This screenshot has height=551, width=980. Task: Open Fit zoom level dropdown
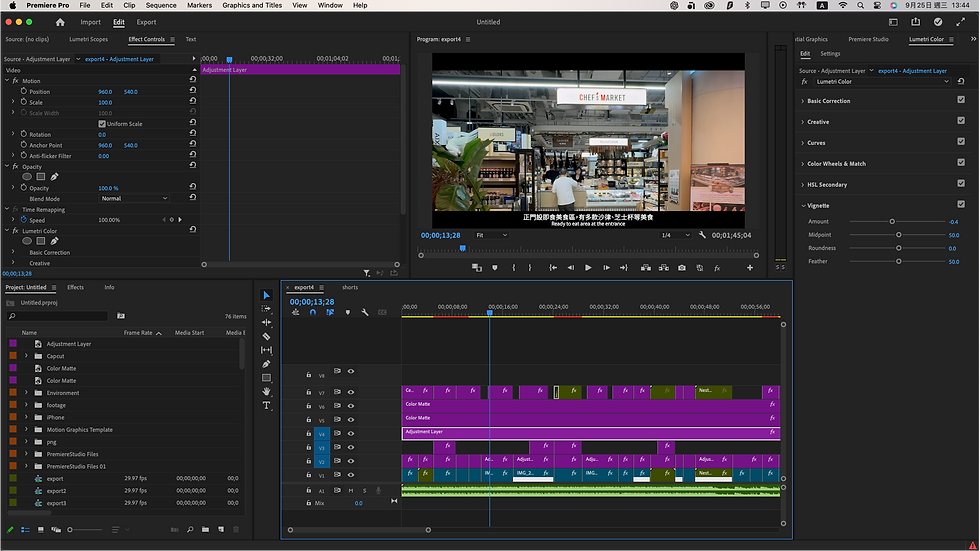[x=491, y=235]
